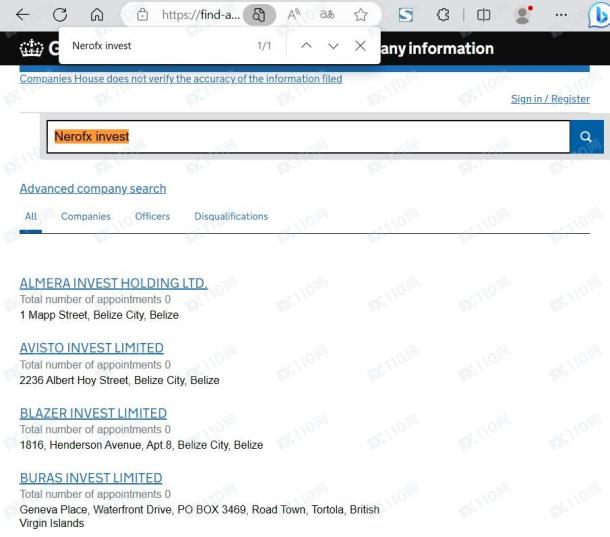The image size is (610, 537).
Task: Click address "Geneva Place, Waterfront Drive"
Action: pos(200,516)
